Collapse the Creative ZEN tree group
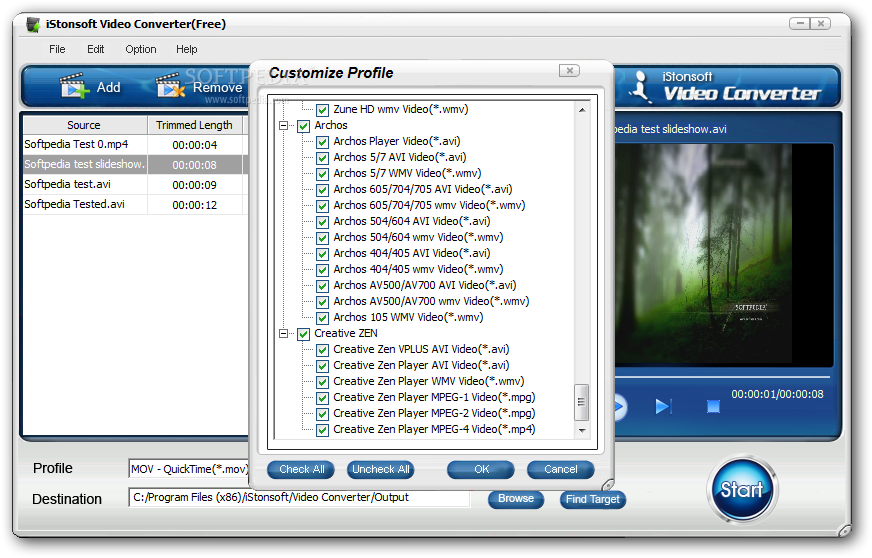Viewport: 872px width, 558px height. [284, 334]
